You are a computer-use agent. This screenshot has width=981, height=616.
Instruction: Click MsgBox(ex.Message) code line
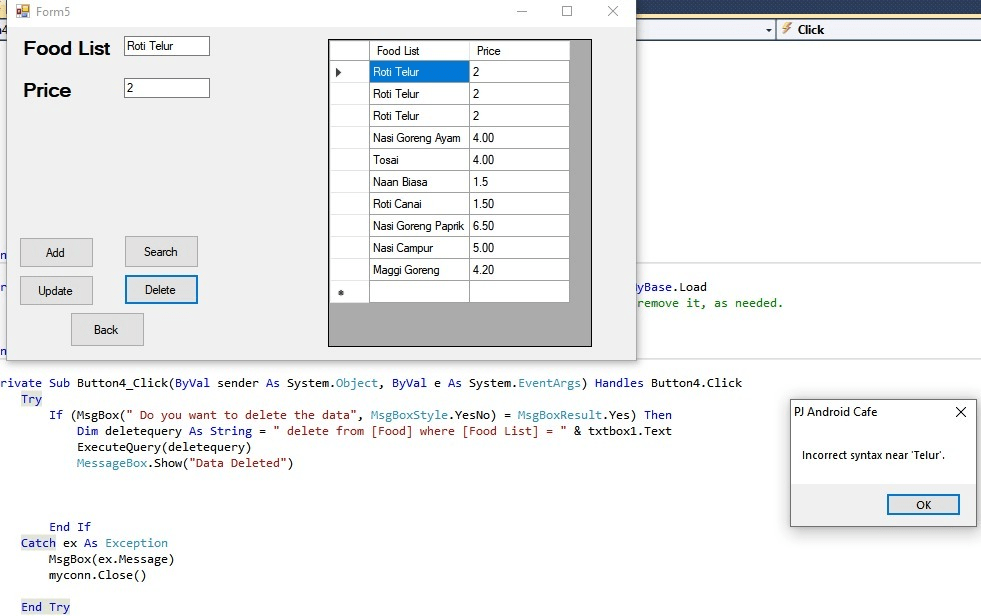click(x=111, y=559)
